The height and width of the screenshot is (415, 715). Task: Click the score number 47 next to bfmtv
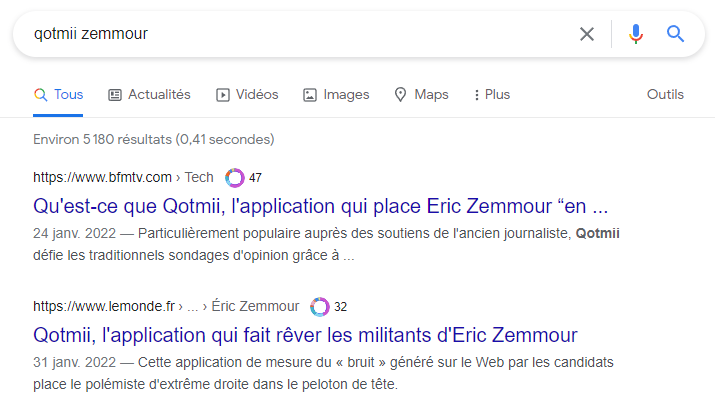256,178
